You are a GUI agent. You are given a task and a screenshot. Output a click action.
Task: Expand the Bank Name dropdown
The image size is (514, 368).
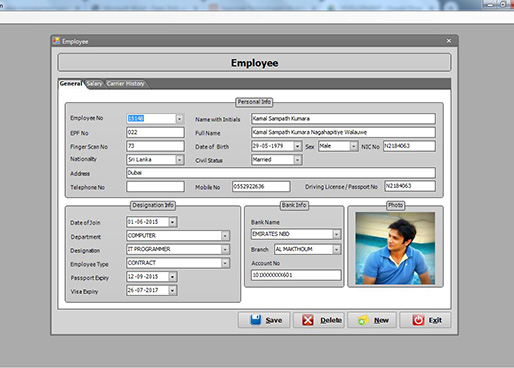click(x=336, y=234)
